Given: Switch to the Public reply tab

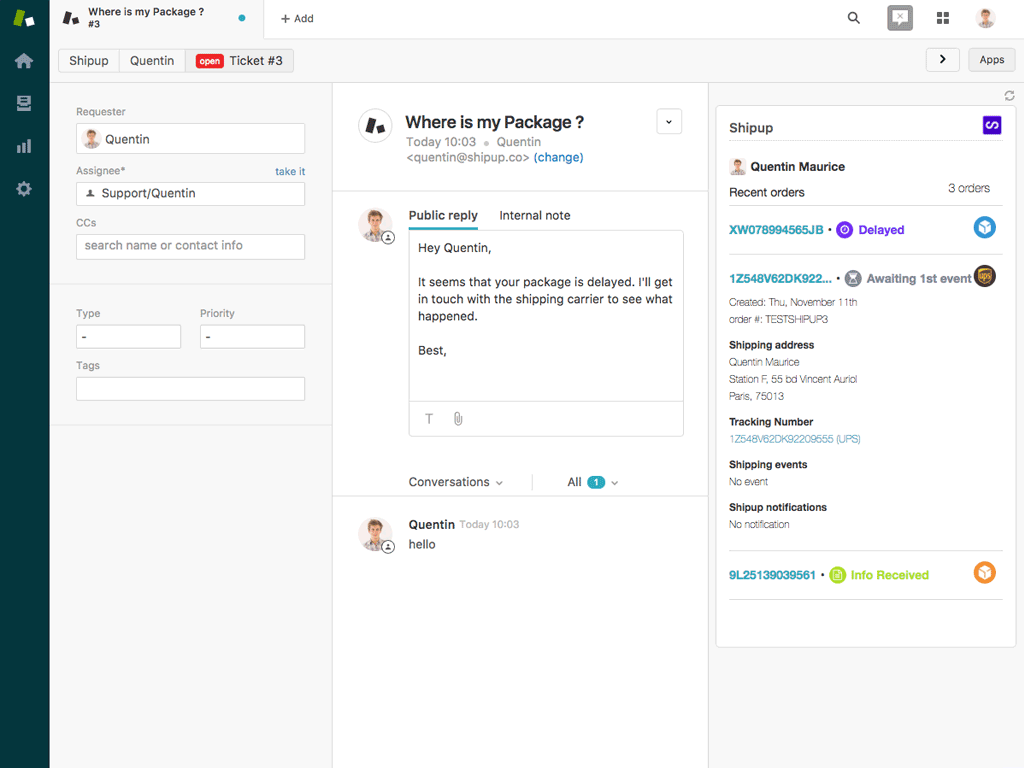Looking at the screenshot, I should coord(441,215).
